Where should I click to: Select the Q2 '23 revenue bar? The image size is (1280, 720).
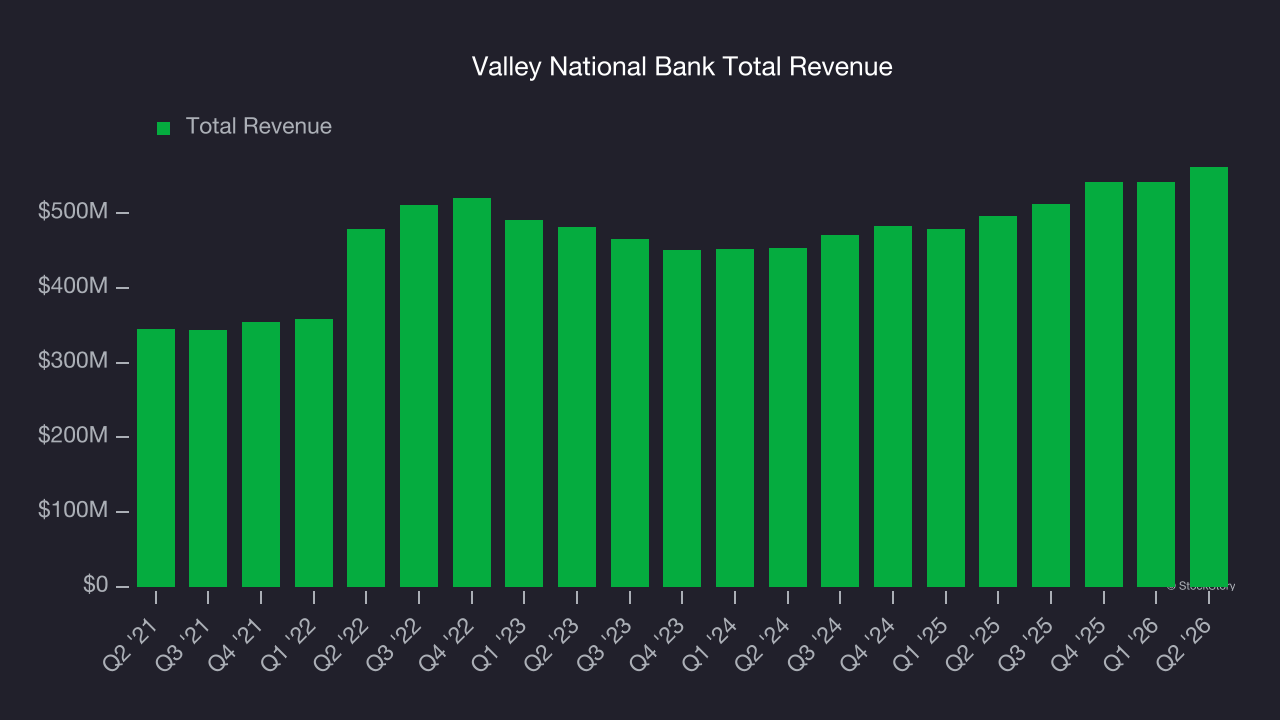[577, 407]
